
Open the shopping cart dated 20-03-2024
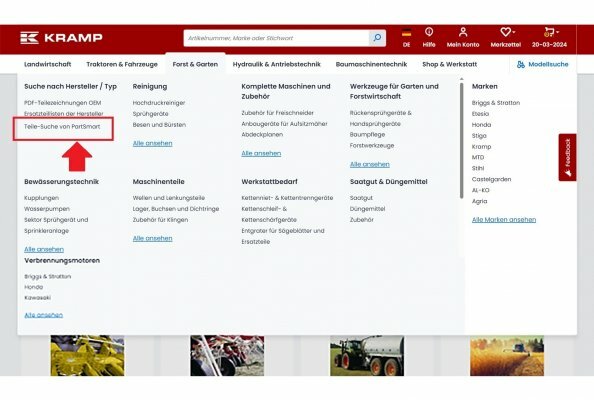[x=549, y=38]
